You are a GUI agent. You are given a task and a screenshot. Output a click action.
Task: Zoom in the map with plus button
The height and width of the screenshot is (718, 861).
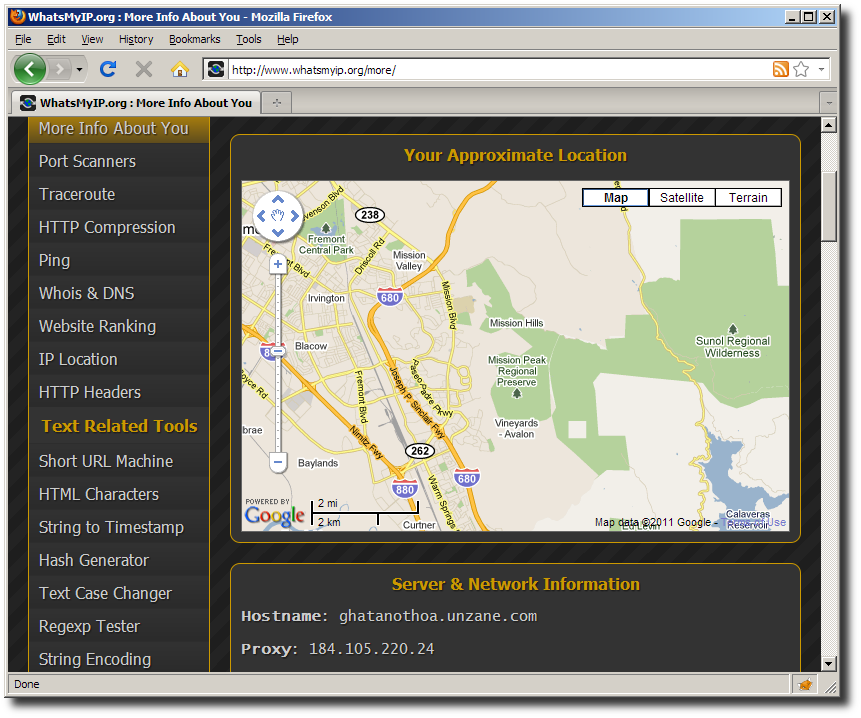coord(278,264)
